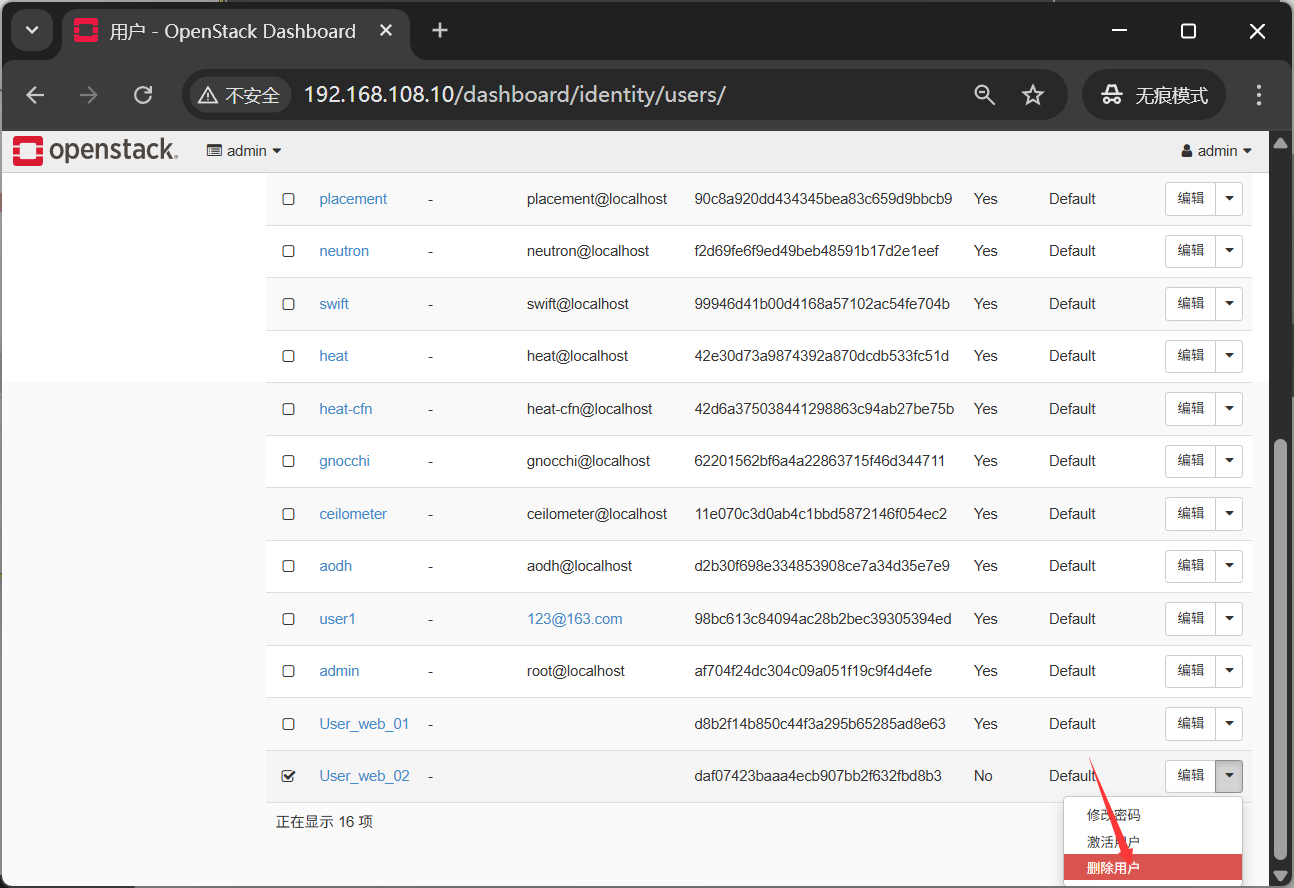Check the gnocchi user checkbox

coord(289,461)
